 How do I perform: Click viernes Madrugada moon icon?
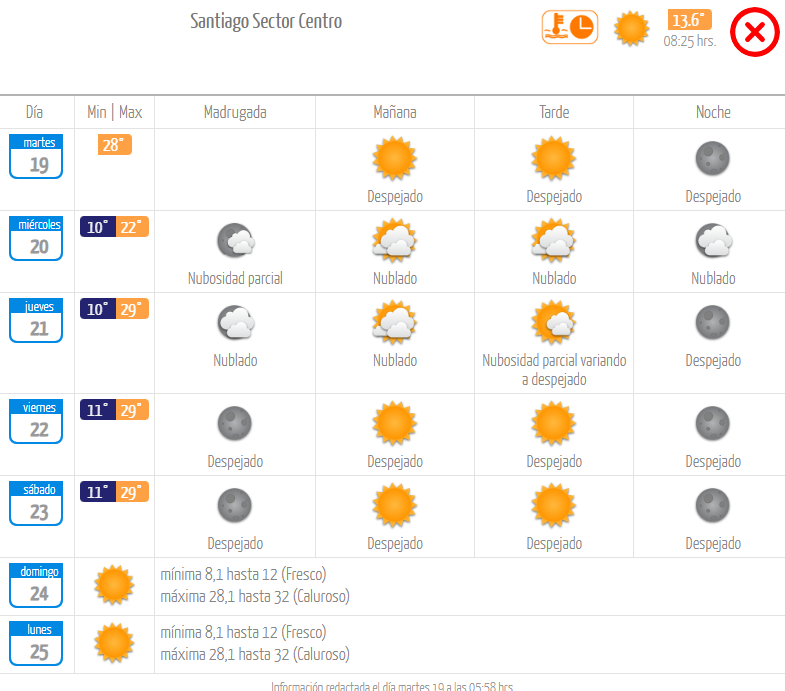coord(235,424)
